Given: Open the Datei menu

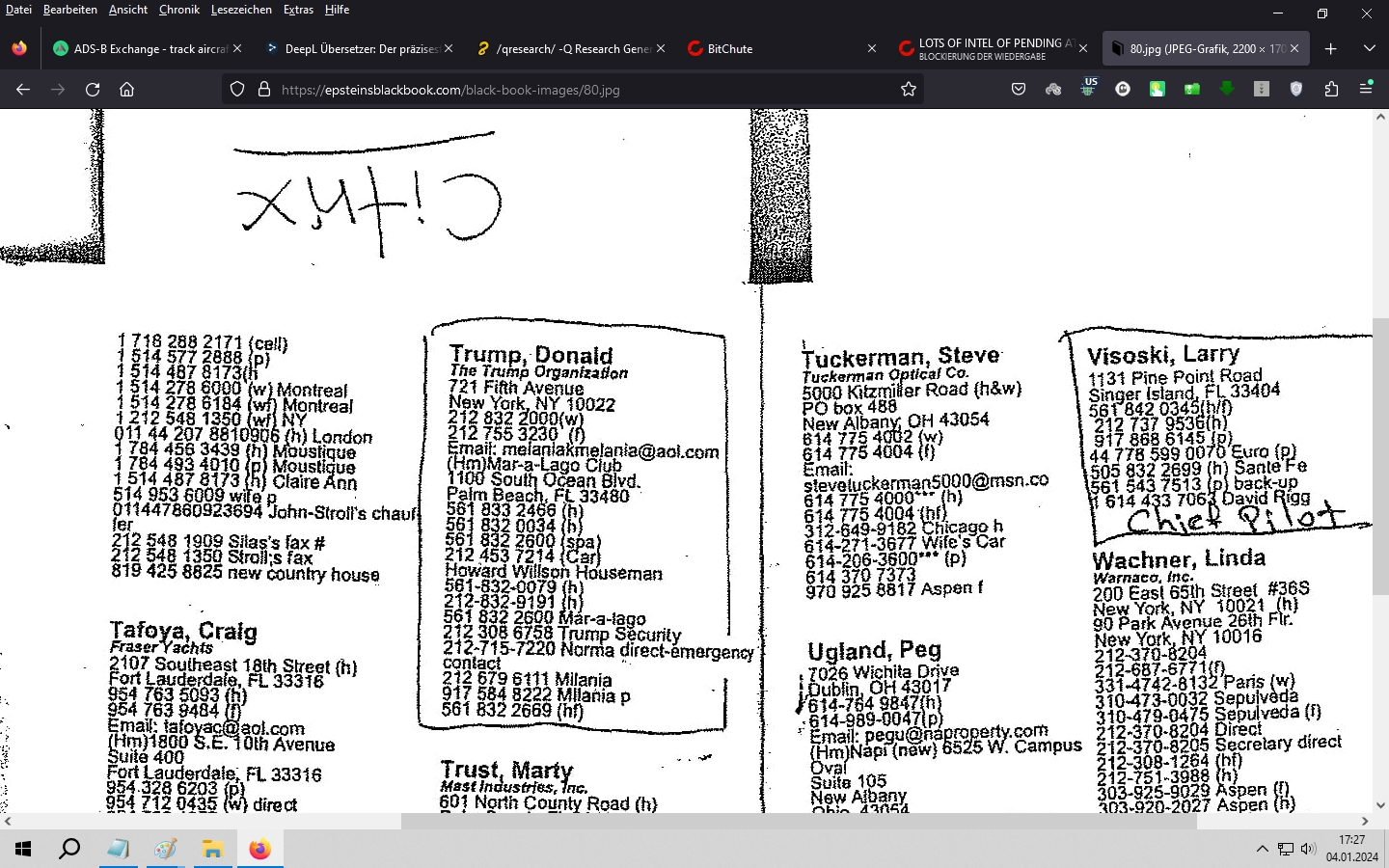Looking at the screenshot, I should pos(18,10).
